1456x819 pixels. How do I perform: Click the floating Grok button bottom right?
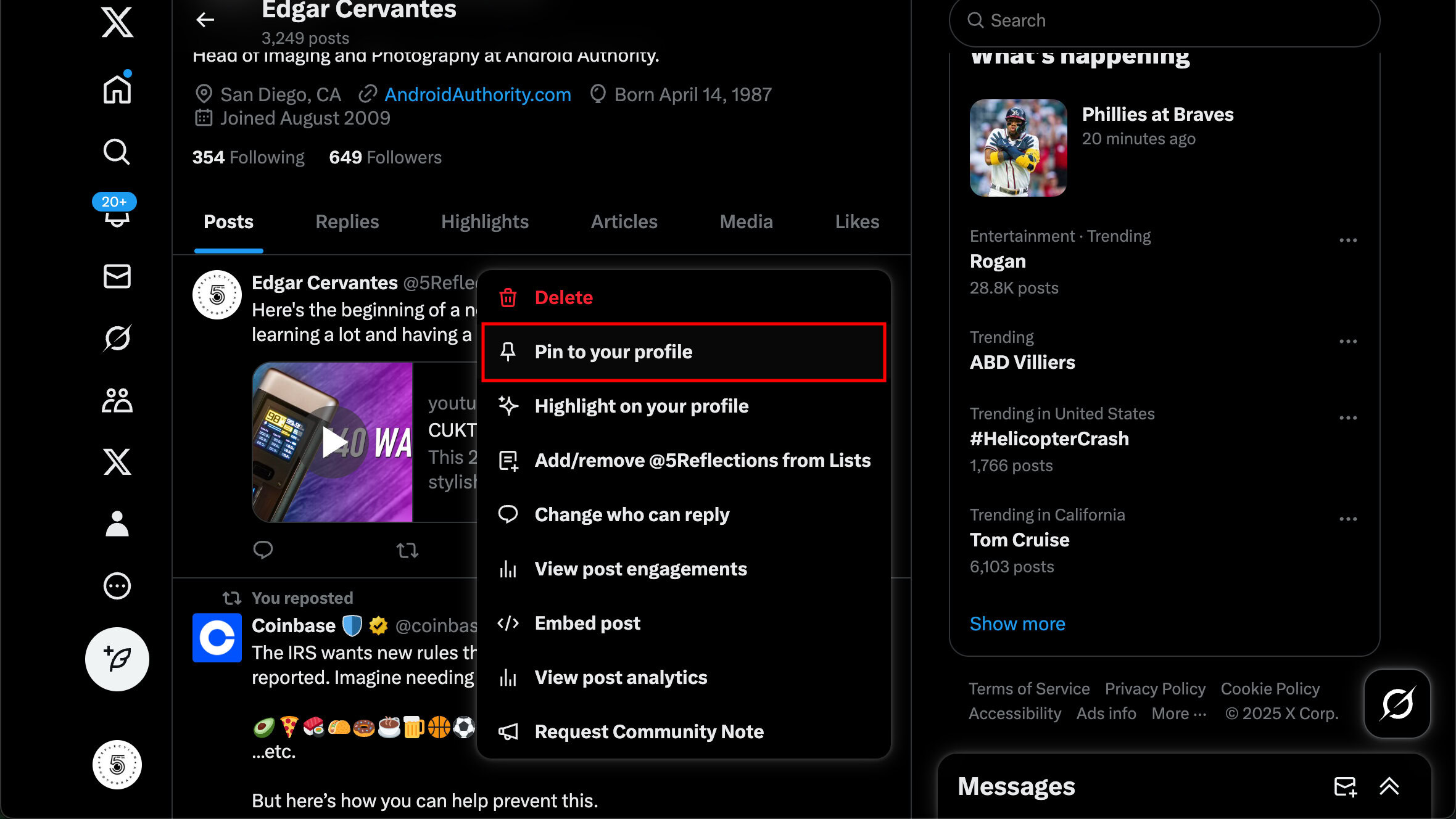click(1397, 704)
